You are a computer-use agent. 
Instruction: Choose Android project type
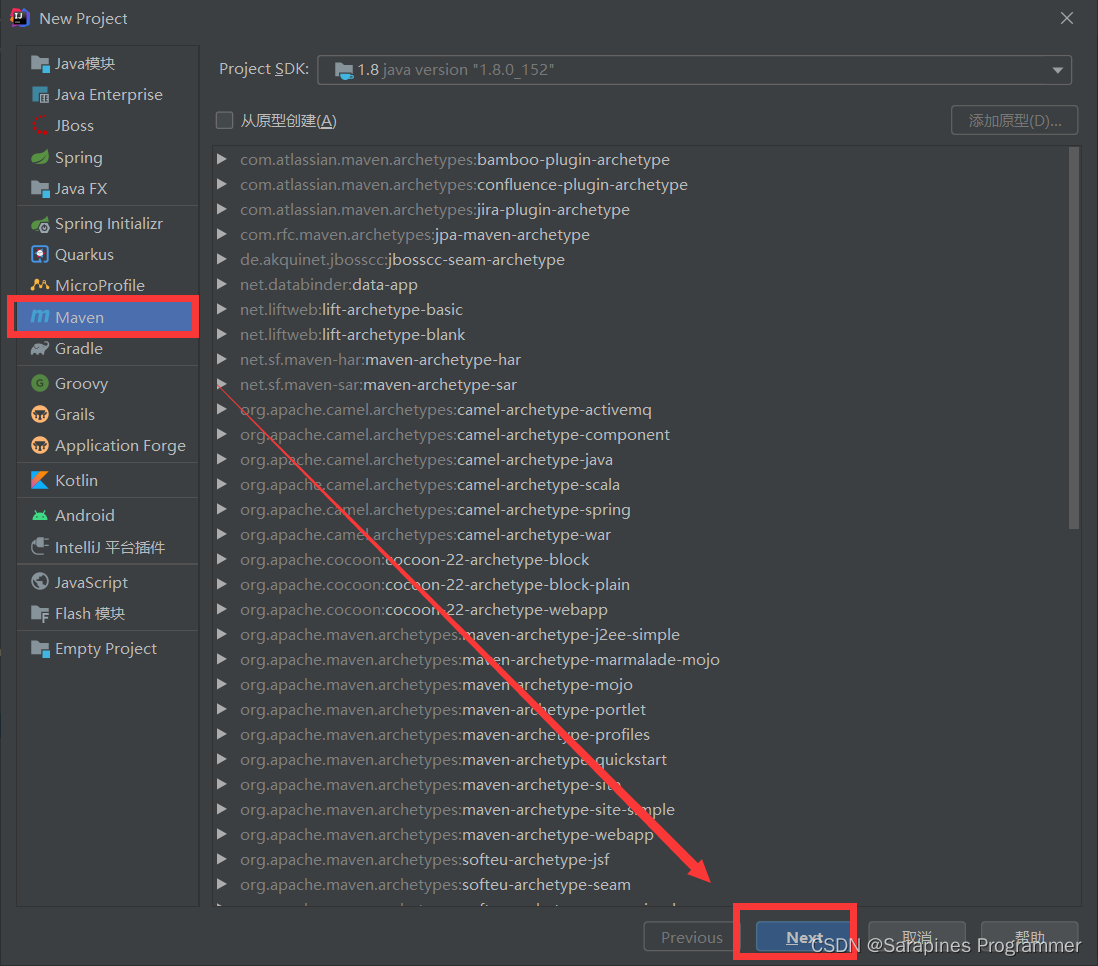point(107,516)
